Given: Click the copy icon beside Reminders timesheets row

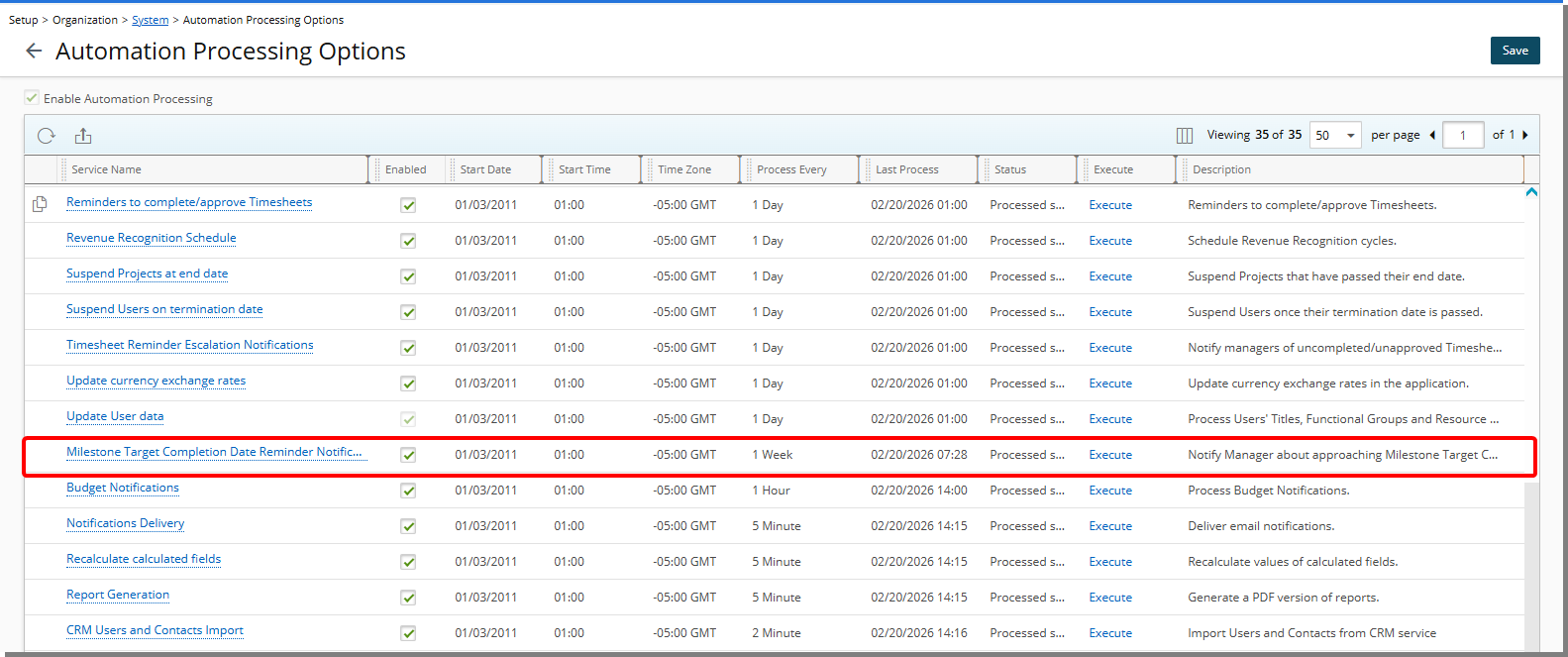Looking at the screenshot, I should [x=40, y=204].
